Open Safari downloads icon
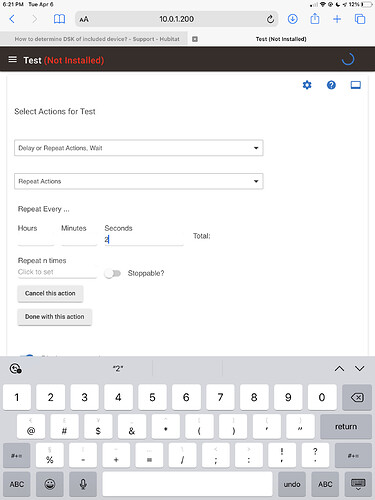Image resolution: width=375 pixels, height=500 pixels. [292, 19]
